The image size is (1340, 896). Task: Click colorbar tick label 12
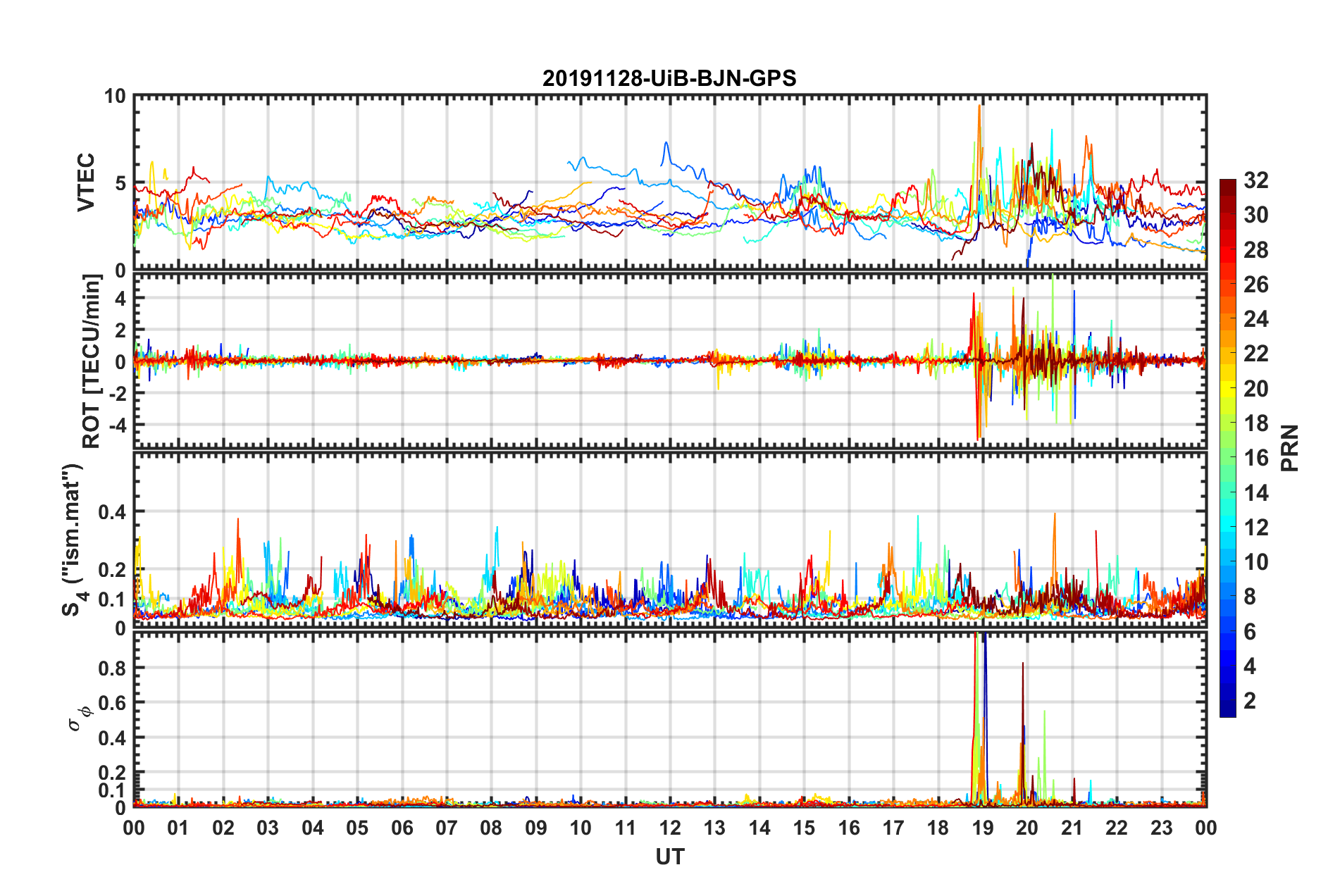(x=1255, y=528)
